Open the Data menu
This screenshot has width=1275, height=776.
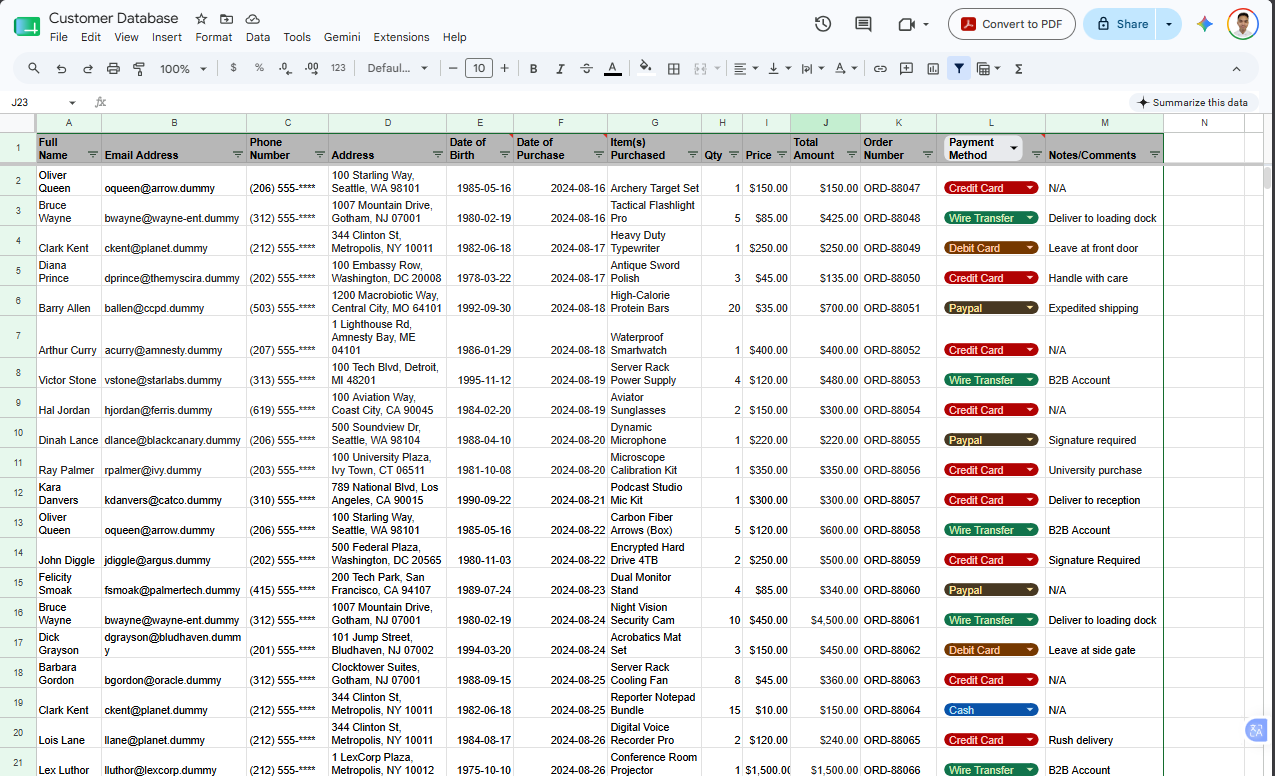click(258, 37)
